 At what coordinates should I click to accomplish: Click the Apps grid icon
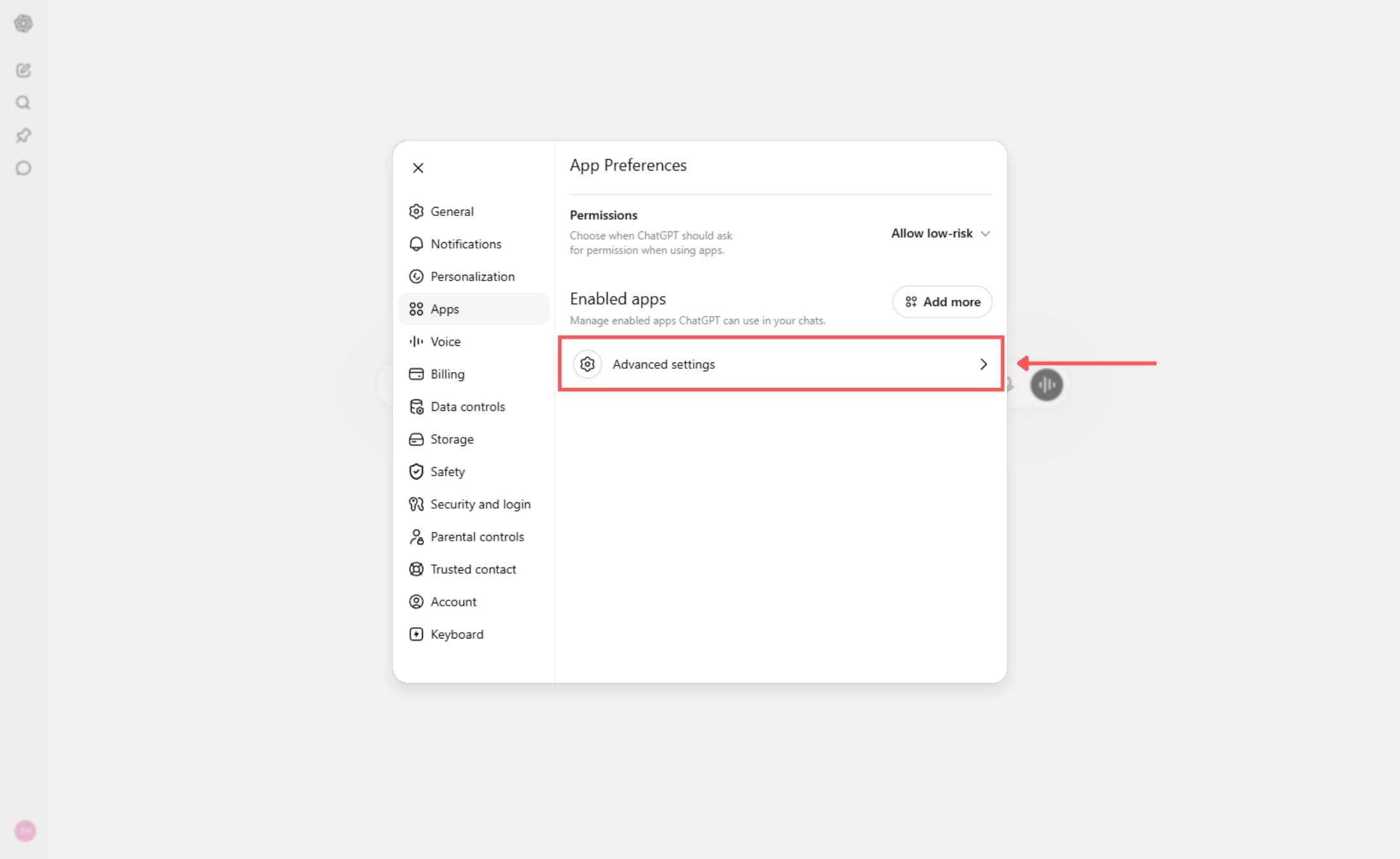coord(416,309)
